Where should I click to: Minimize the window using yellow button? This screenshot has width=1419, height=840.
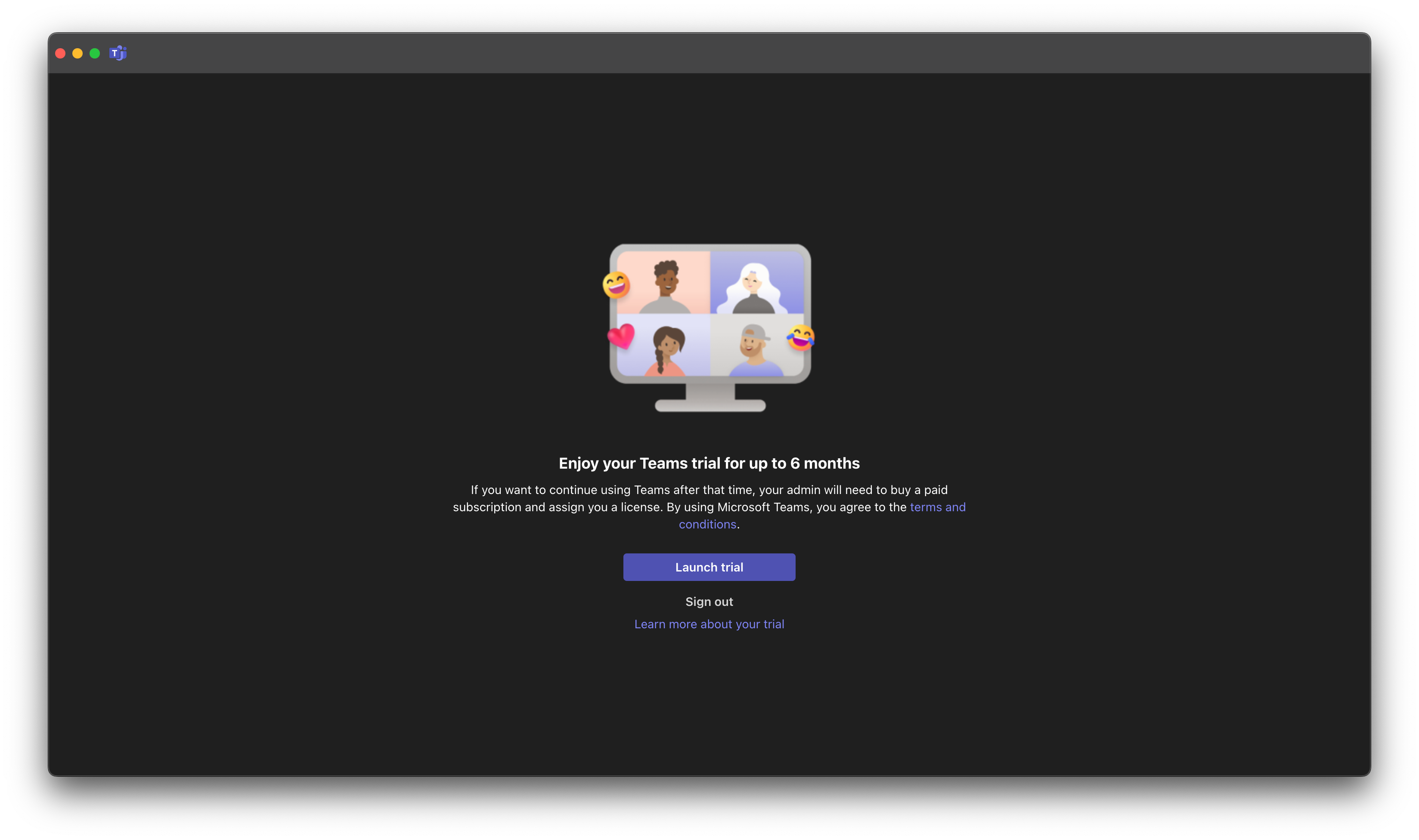click(x=77, y=53)
